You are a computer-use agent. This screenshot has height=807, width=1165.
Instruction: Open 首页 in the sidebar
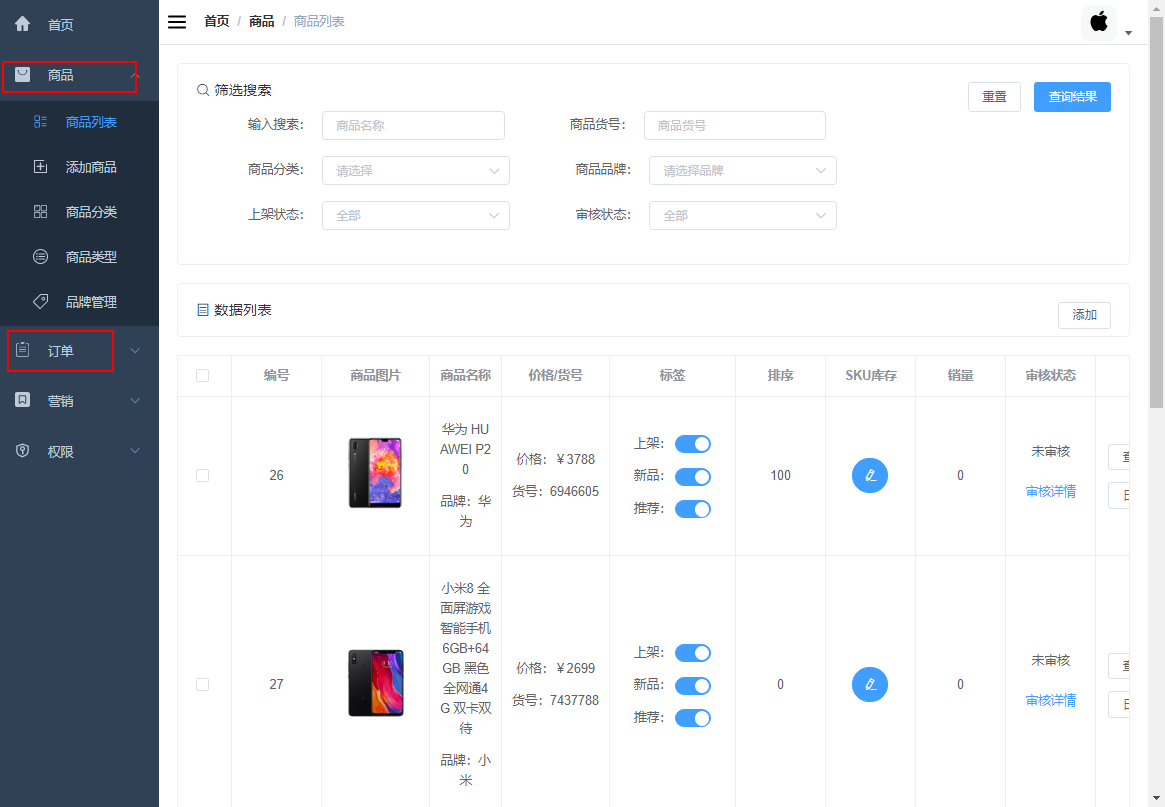coord(79,25)
